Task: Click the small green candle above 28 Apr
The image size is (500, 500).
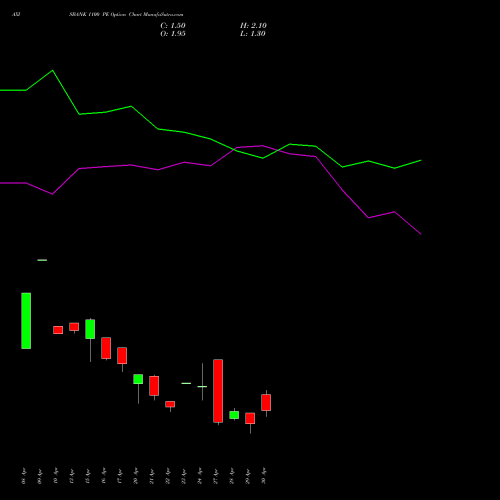Action: tap(234, 415)
